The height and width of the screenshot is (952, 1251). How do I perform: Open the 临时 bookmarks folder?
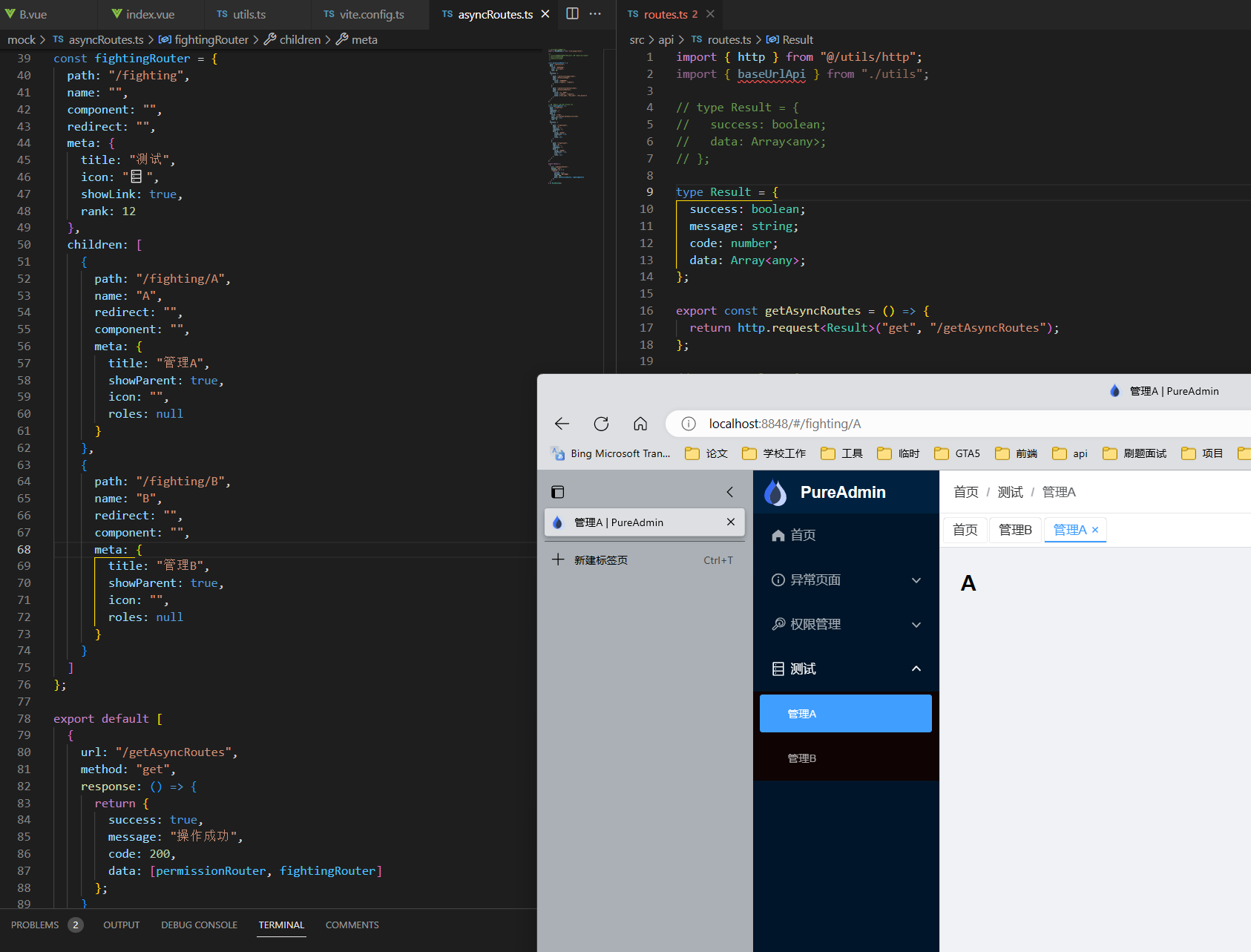898,453
